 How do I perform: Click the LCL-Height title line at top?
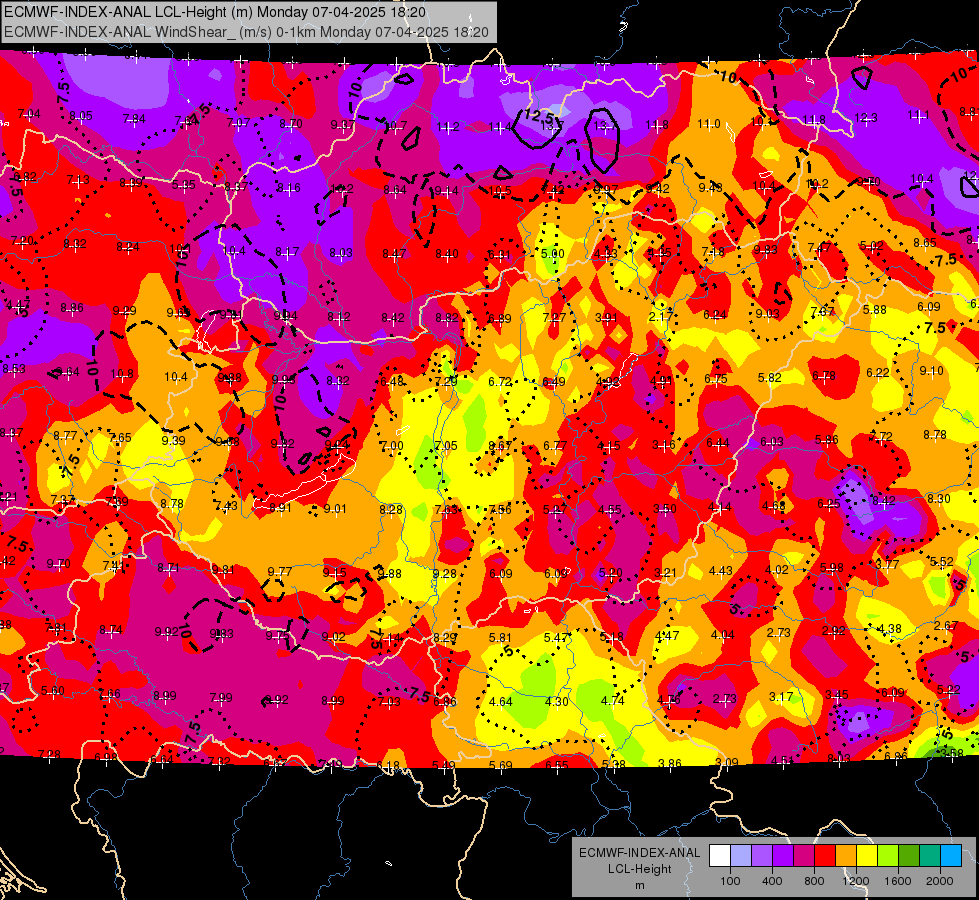click(215, 12)
